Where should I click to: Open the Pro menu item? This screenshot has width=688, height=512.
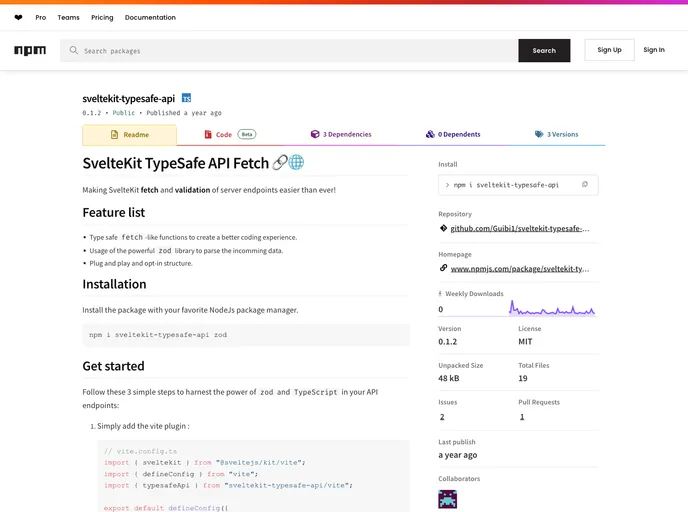[x=41, y=18]
